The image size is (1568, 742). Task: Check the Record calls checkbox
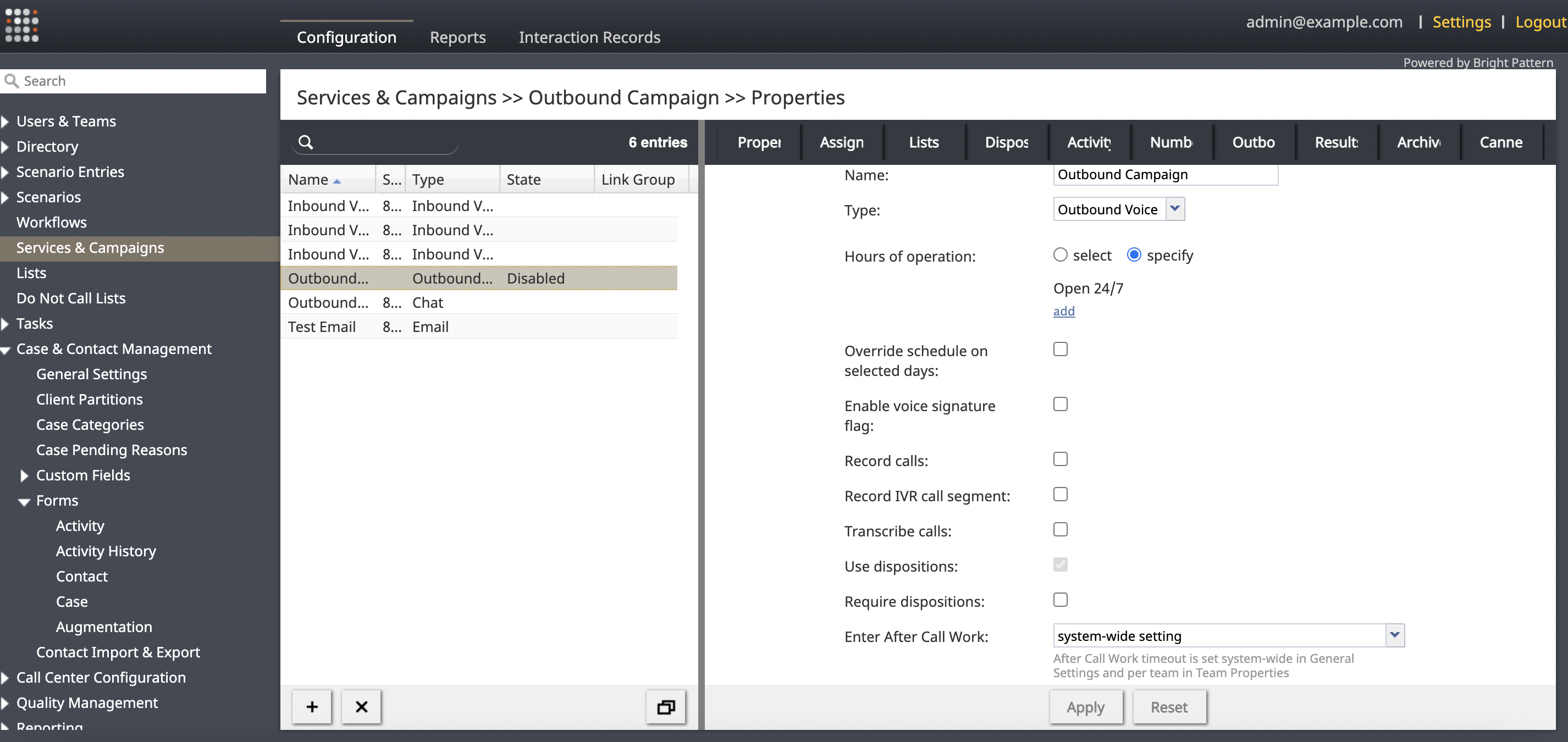pyautogui.click(x=1061, y=458)
